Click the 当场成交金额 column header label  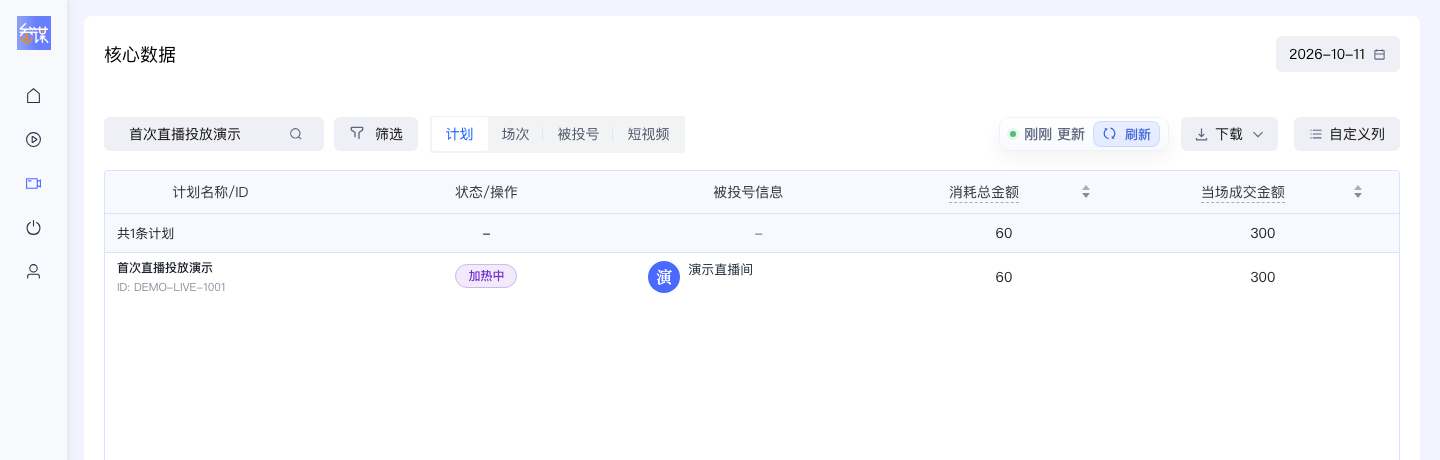[x=1243, y=192]
